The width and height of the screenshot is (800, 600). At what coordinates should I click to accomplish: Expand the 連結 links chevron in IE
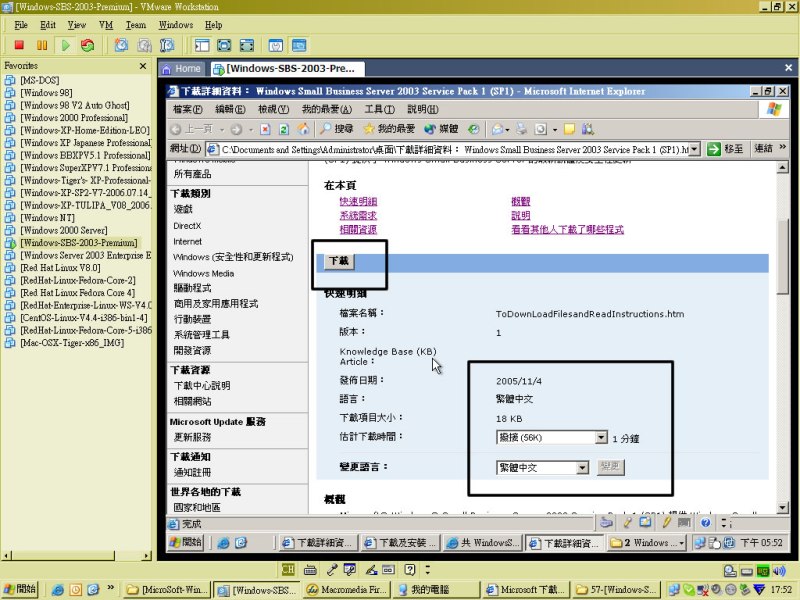[x=783, y=147]
